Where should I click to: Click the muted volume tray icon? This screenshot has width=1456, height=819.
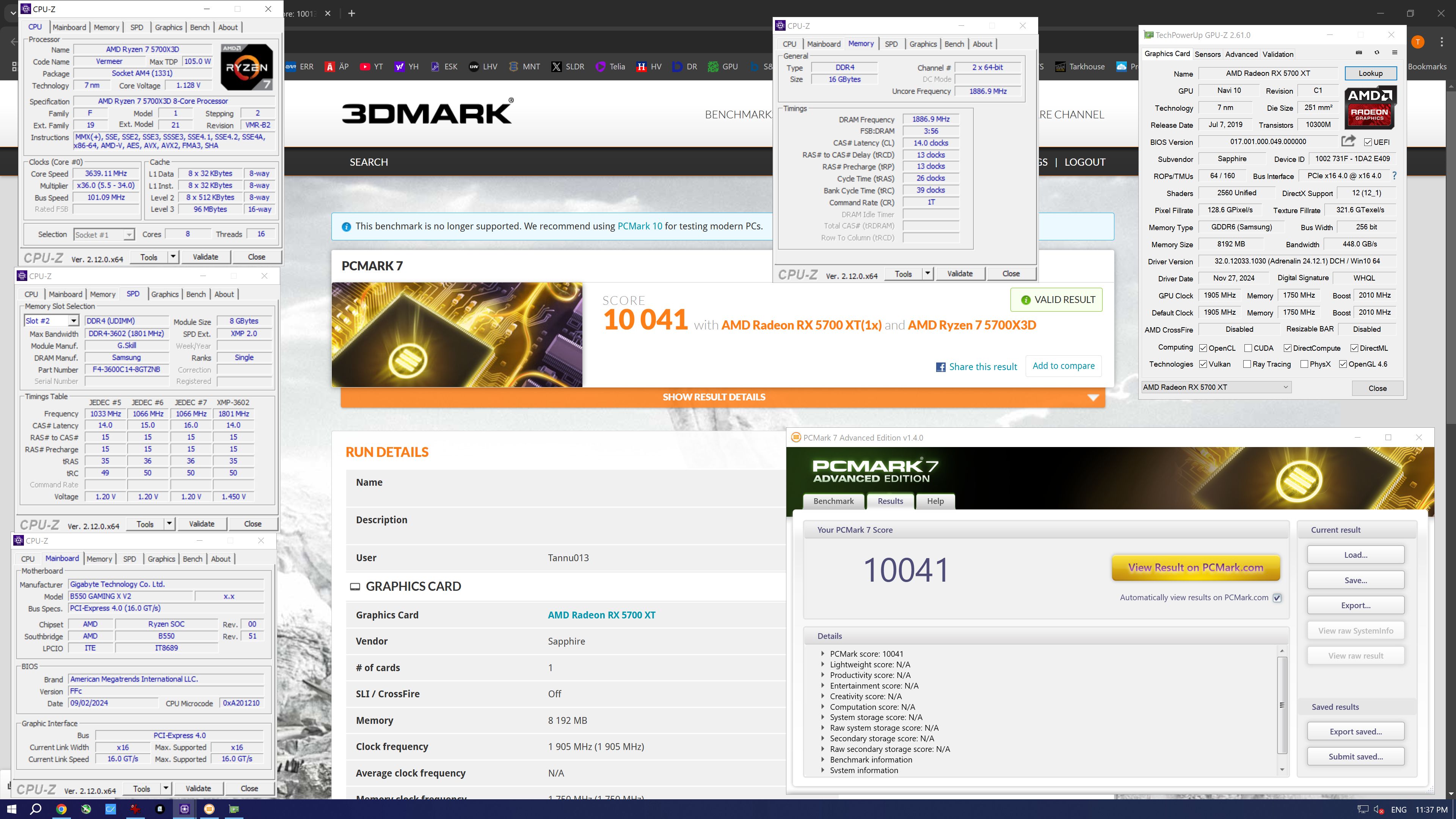pyautogui.click(x=1379, y=810)
